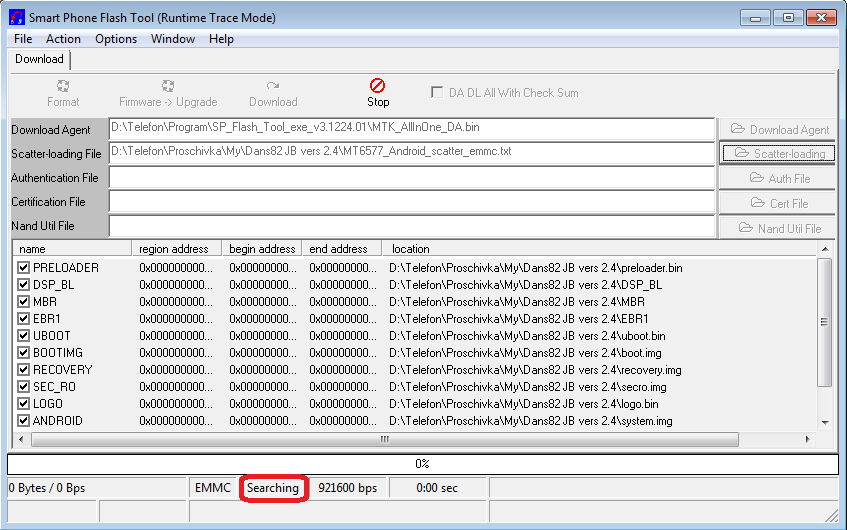847x530 pixels.
Task: Uncheck the LOGO partition checkbox
Action: [23, 404]
